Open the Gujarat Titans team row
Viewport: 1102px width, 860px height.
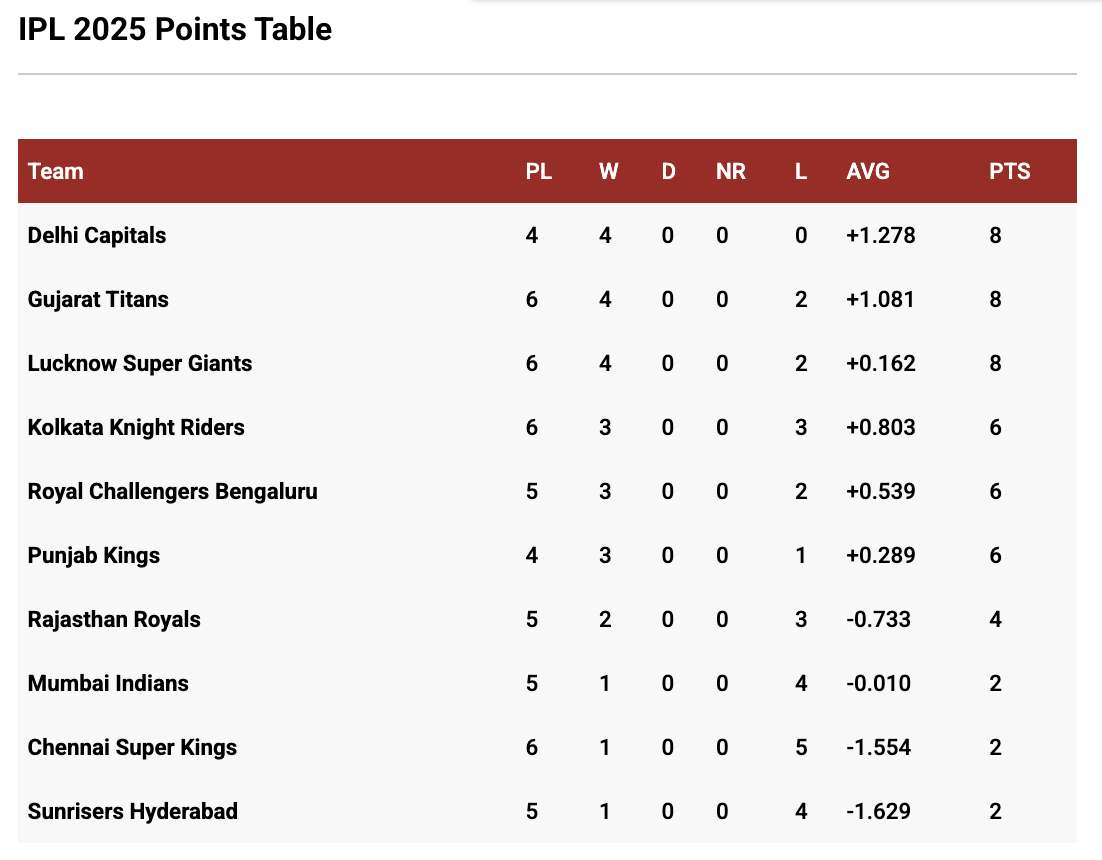click(x=98, y=300)
